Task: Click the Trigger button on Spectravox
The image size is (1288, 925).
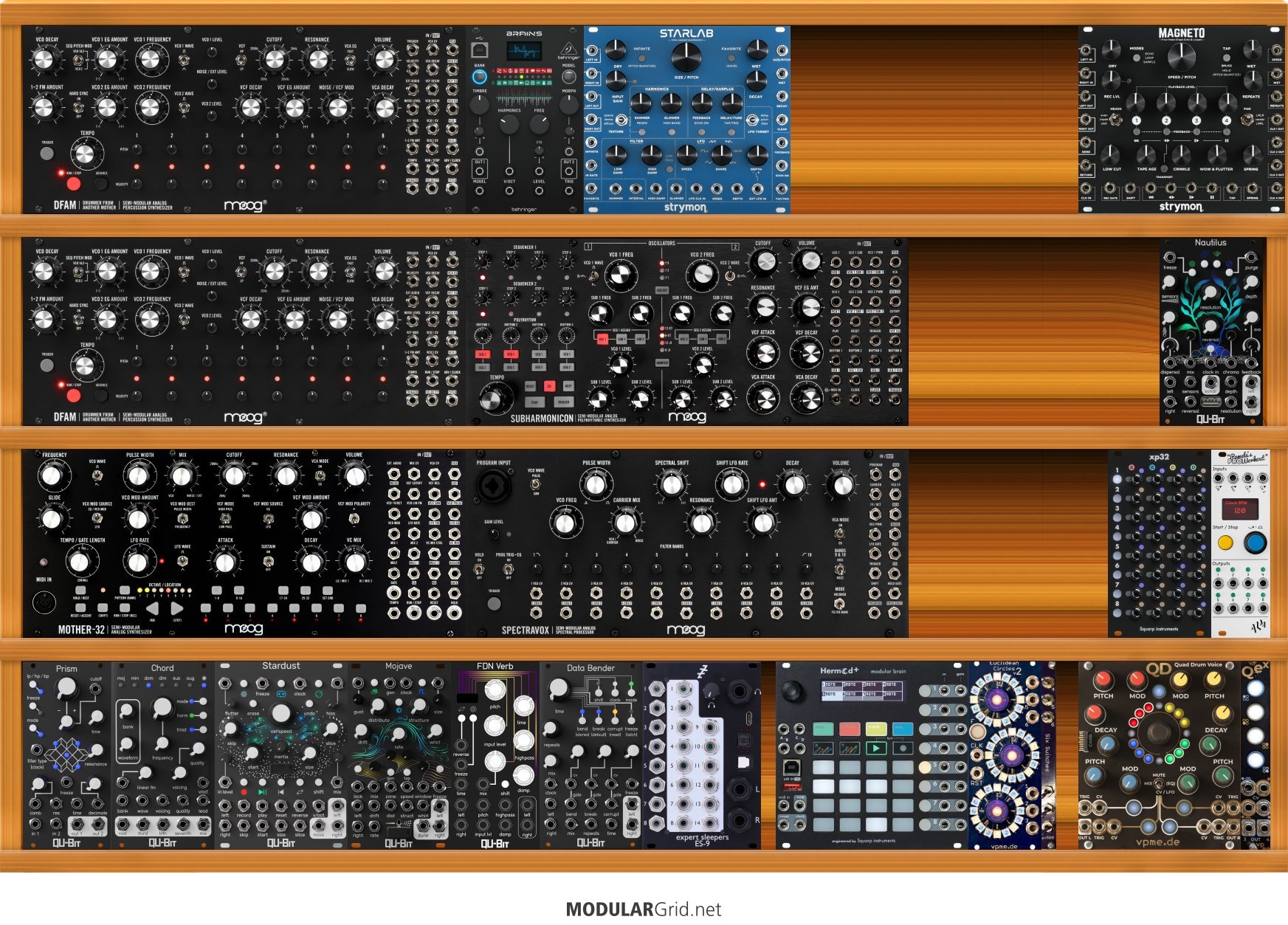Action: [x=494, y=603]
